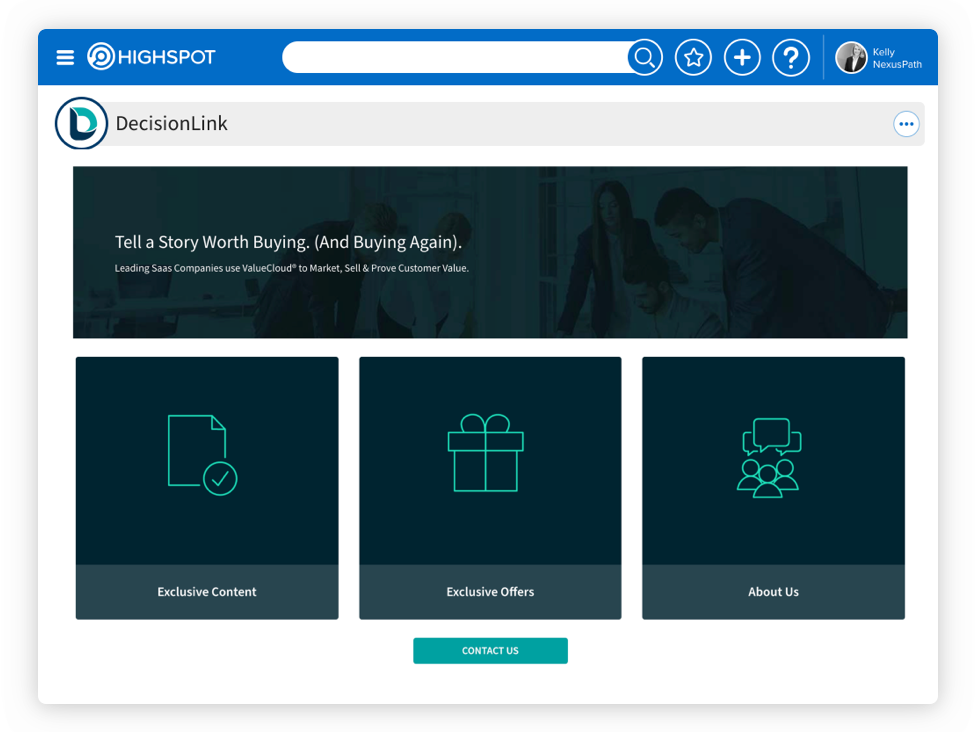Open help with the question mark icon
The width and height of the screenshot is (976, 732).
click(x=790, y=58)
